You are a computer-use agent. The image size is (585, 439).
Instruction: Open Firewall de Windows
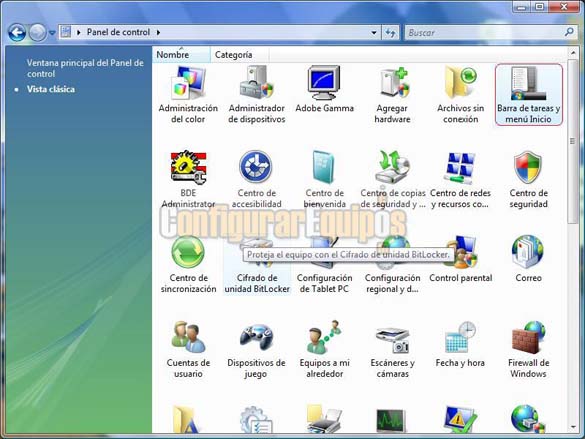point(528,349)
